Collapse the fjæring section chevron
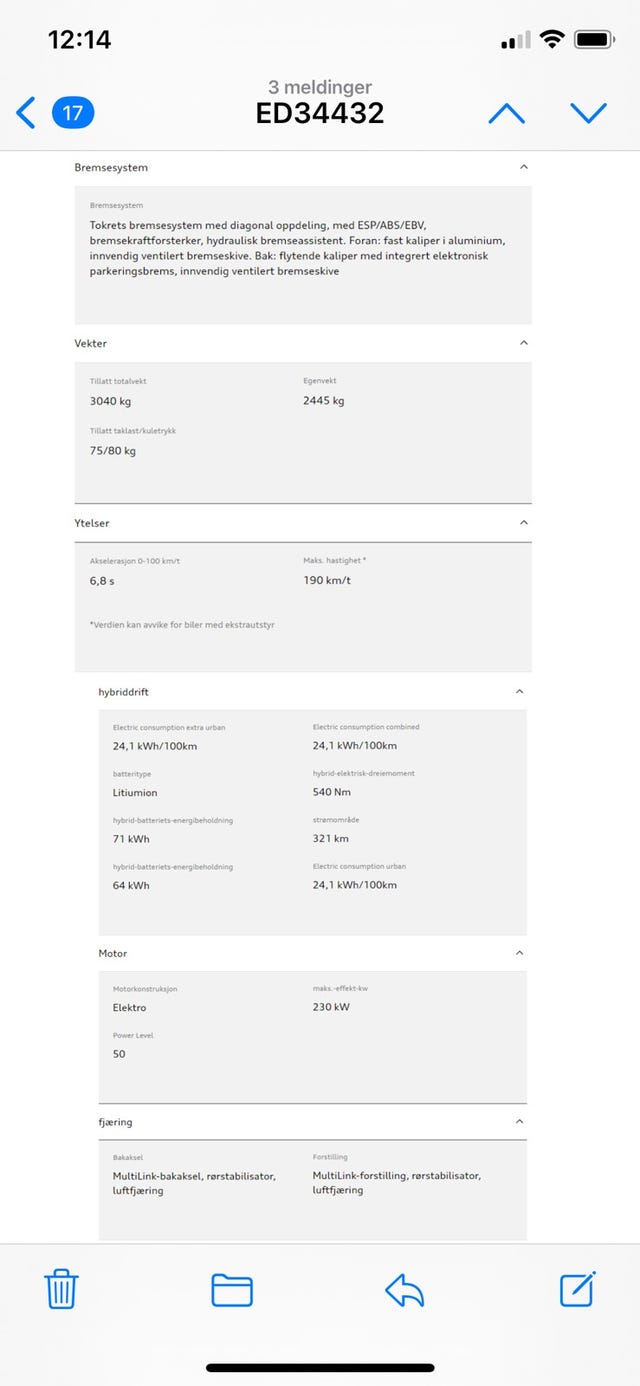Image resolution: width=640 pixels, height=1386 pixels. click(x=518, y=1122)
